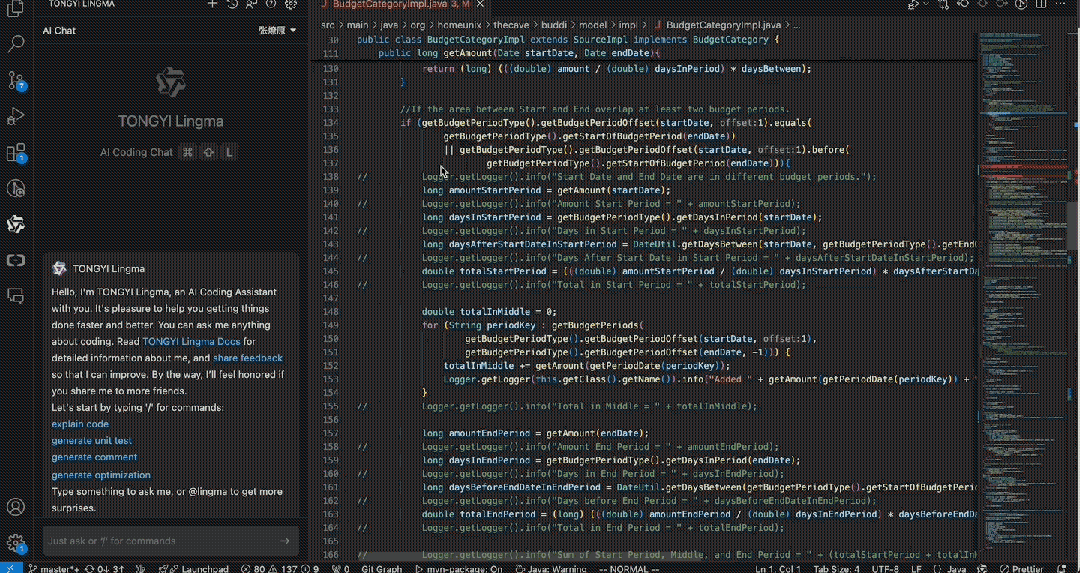
Task: Click the 'generate unit test' command link
Action: [92, 441]
